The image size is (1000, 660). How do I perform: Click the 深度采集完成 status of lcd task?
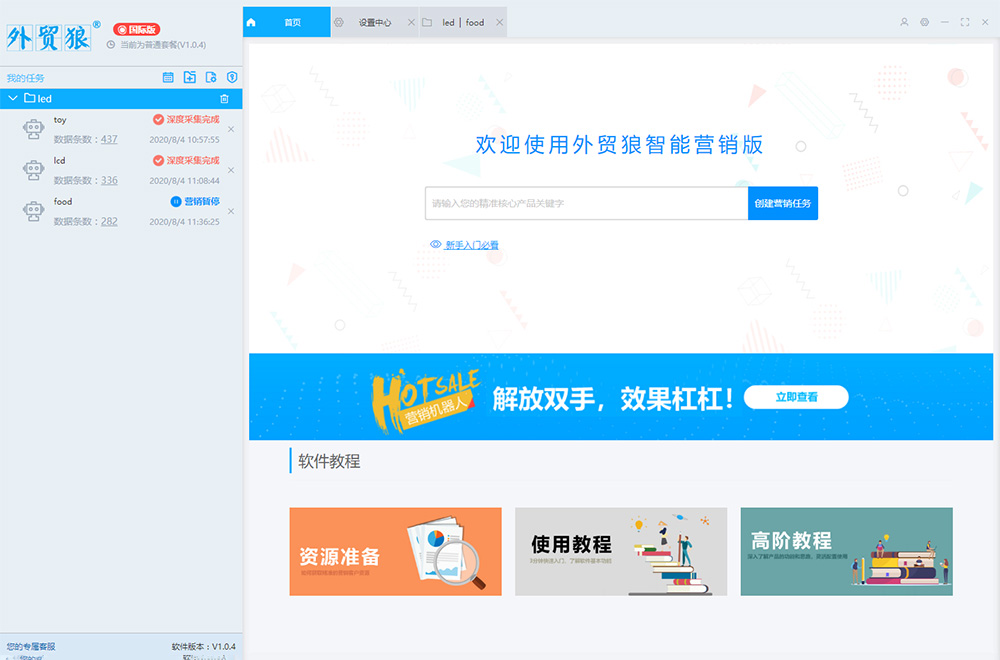(193, 160)
